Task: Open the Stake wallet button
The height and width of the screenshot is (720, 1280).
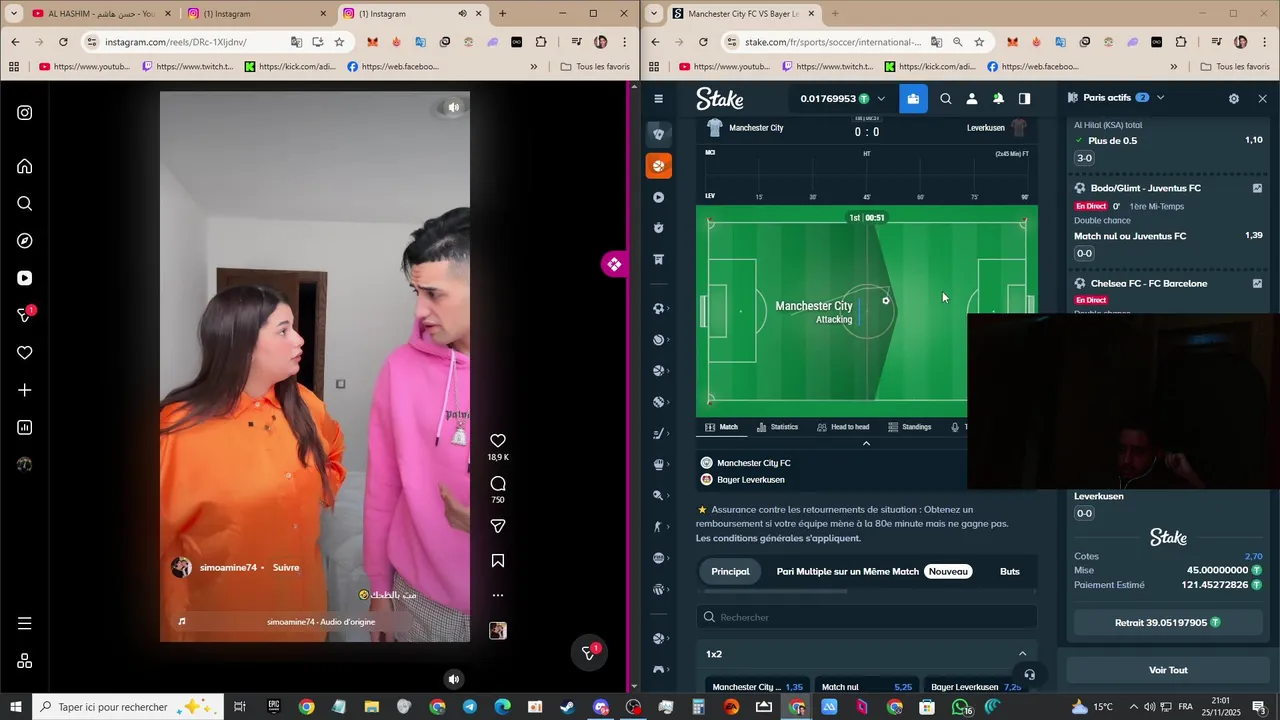Action: (913, 99)
